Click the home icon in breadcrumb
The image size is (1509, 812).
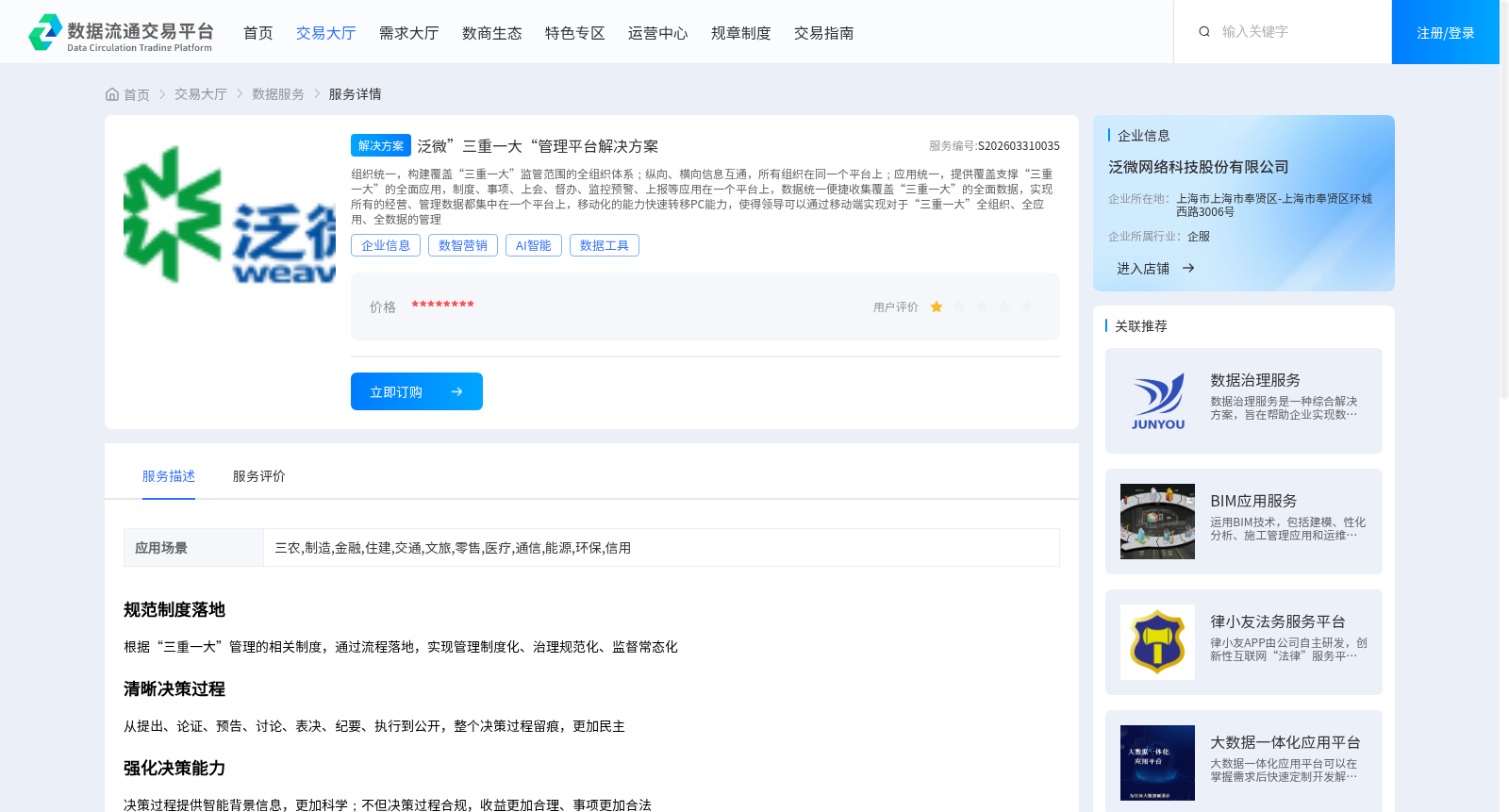pos(112,94)
